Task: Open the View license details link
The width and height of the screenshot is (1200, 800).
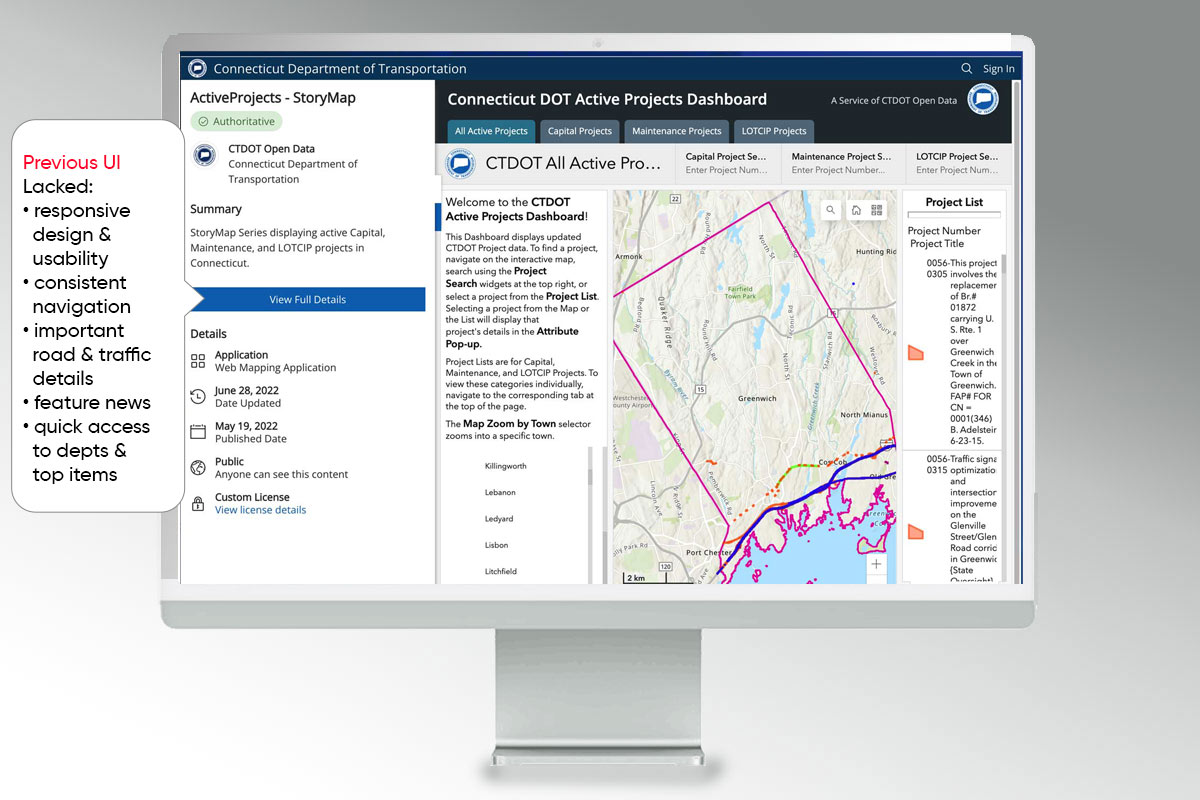Action: (x=260, y=510)
